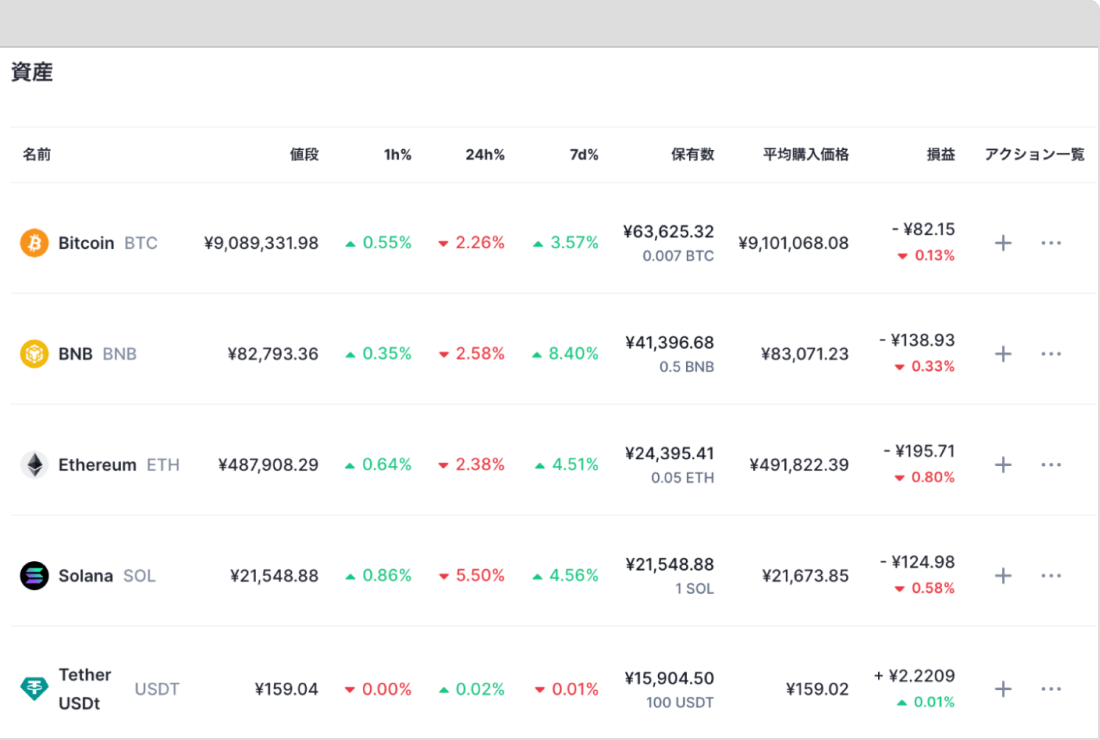Open the three-dot menu for BNB
The height and width of the screenshot is (740, 1100).
pyautogui.click(x=1051, y=354)
